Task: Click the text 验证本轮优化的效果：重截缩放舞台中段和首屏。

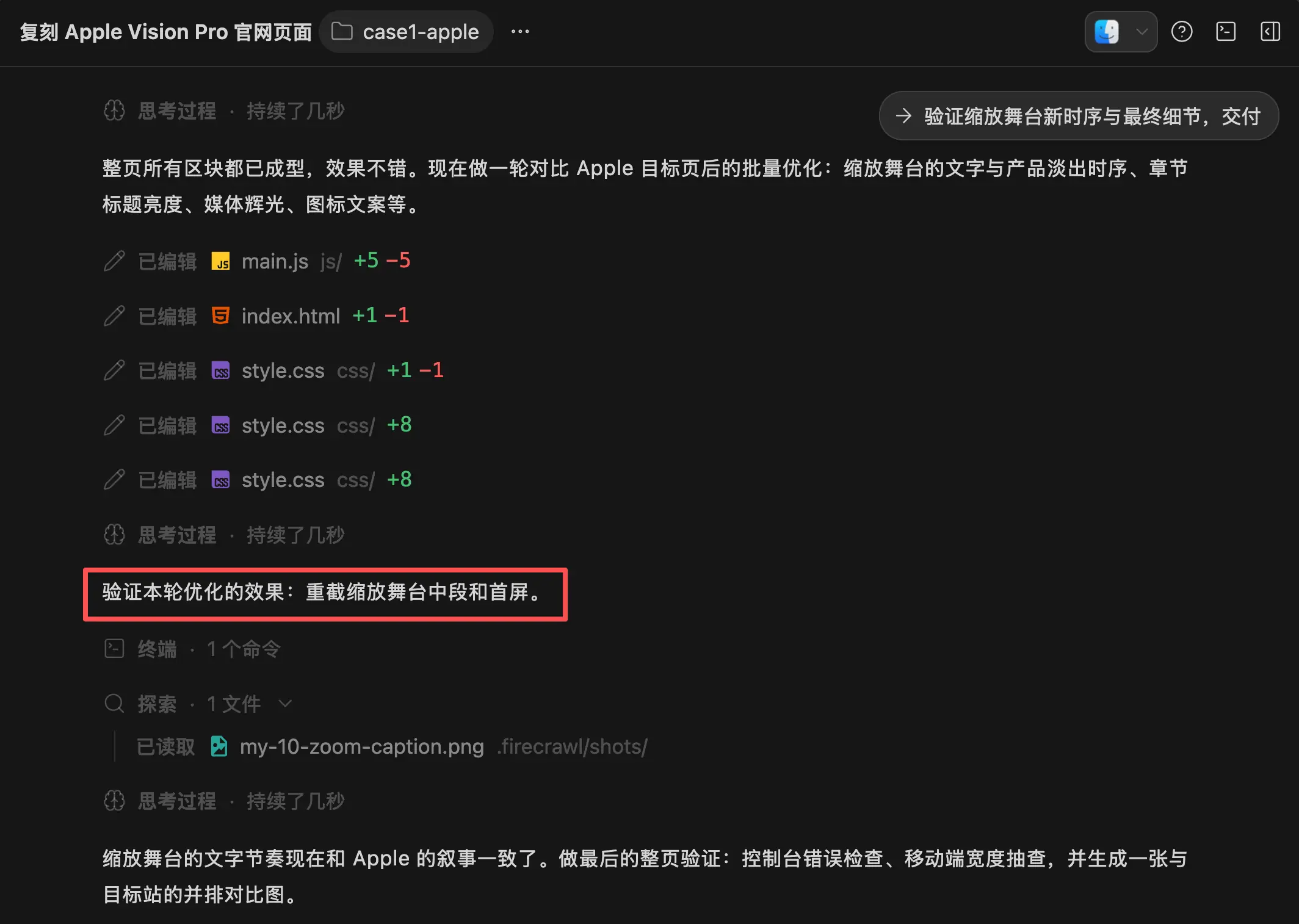Action: coord(322,592)
